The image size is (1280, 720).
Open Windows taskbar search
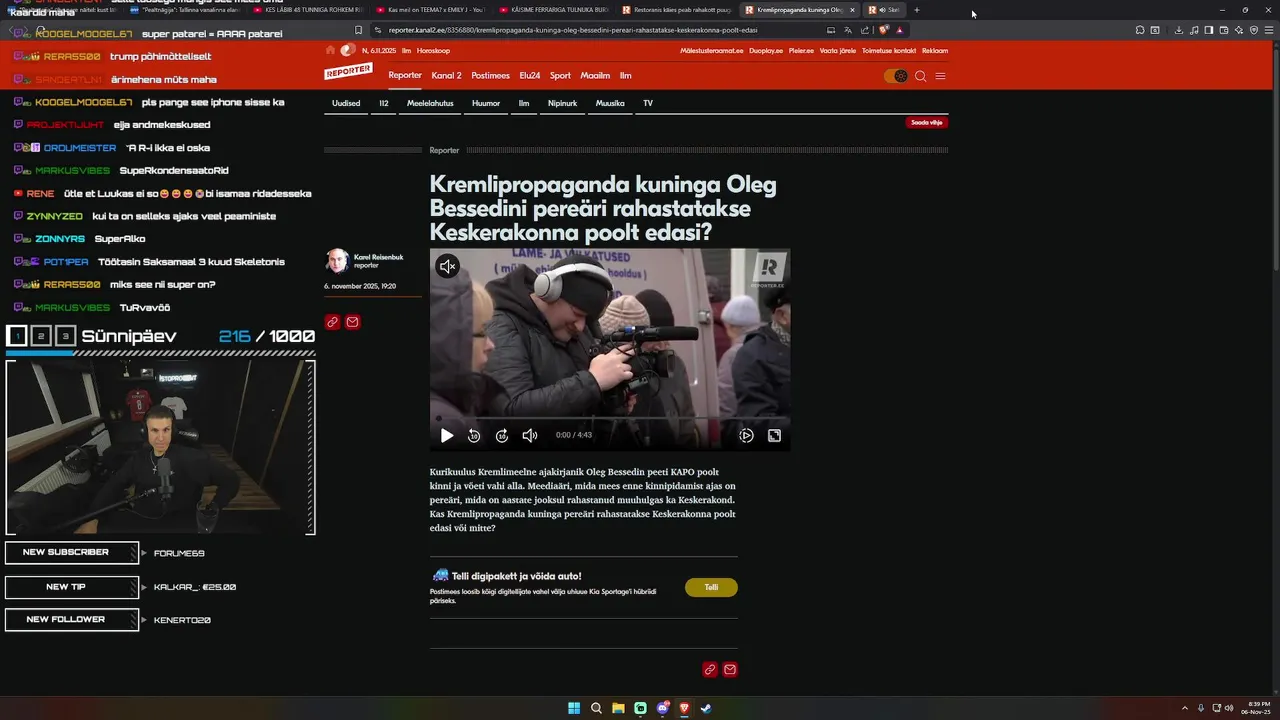(x=596, y=708)
